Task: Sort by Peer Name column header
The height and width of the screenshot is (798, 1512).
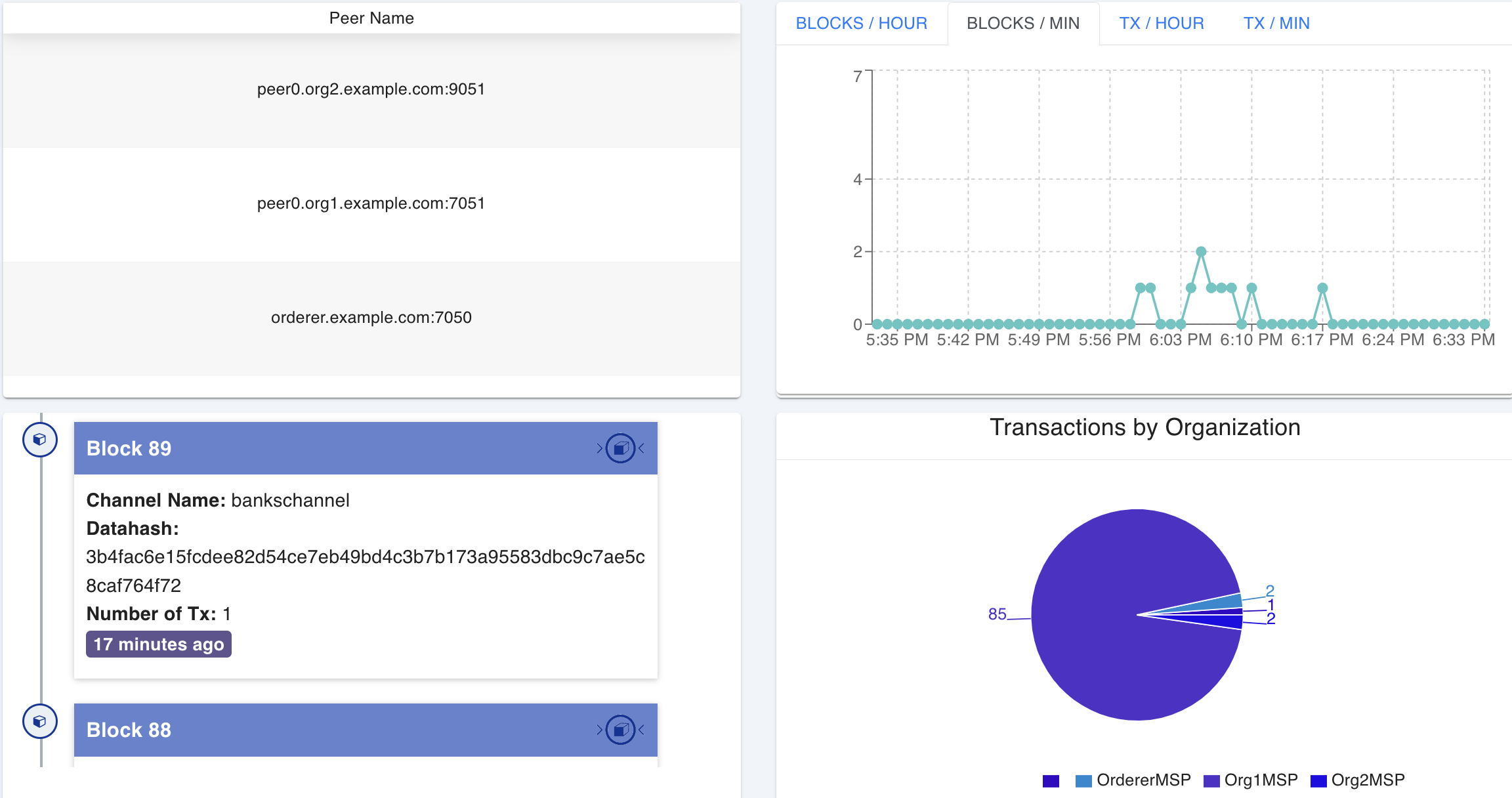Action: click(x=371, y=18)
